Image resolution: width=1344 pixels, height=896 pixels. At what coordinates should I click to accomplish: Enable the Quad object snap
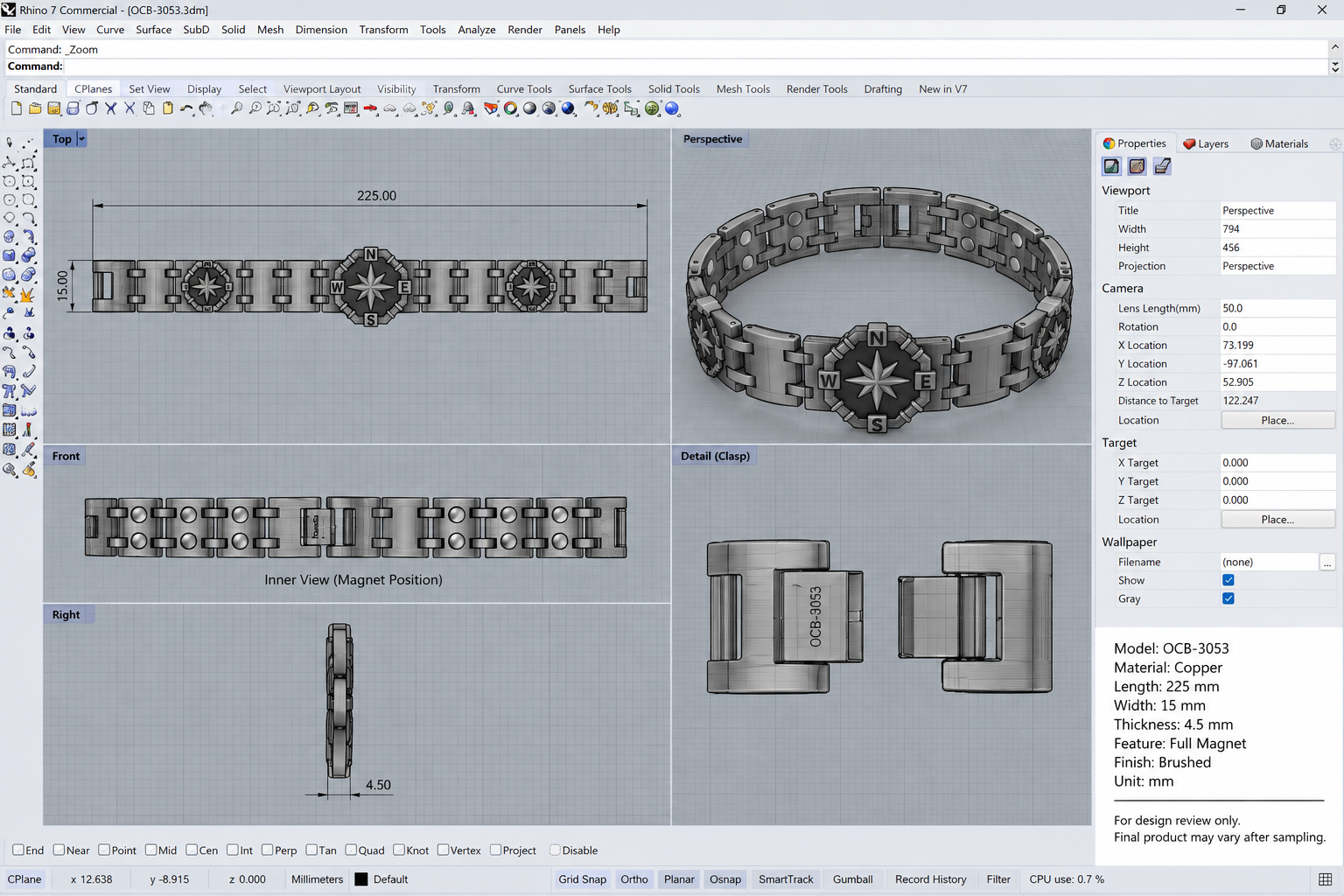351,850
